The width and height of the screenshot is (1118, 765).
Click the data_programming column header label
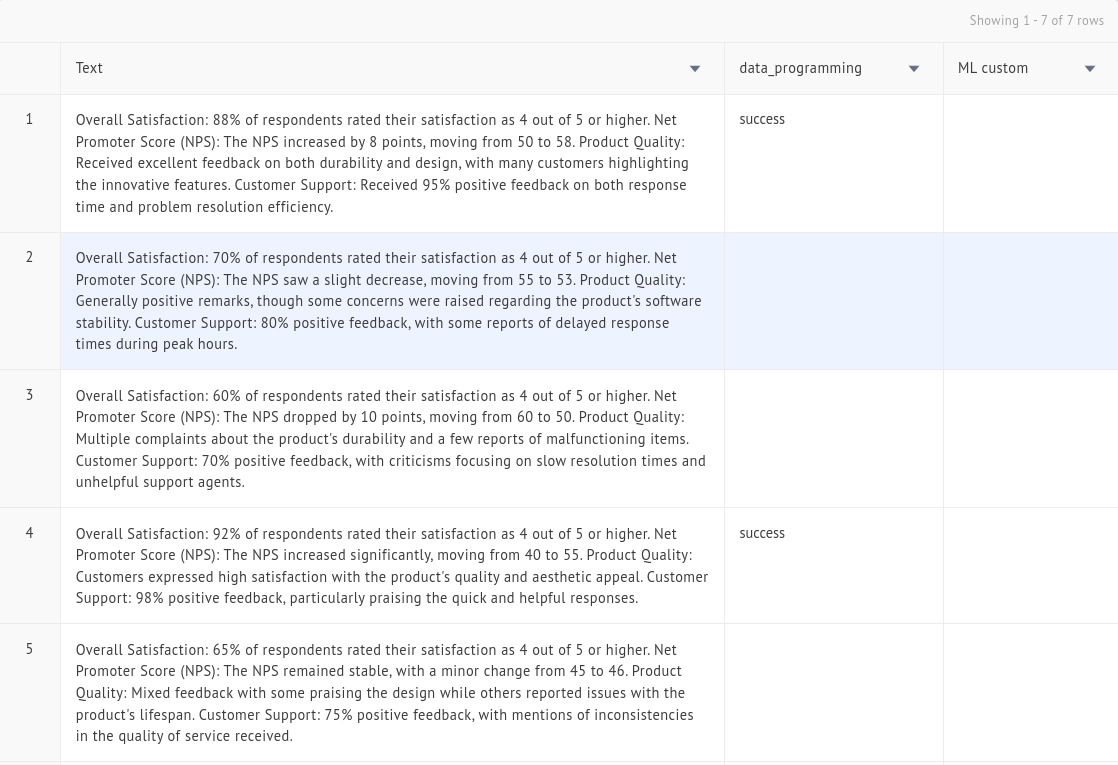[800, 68]
